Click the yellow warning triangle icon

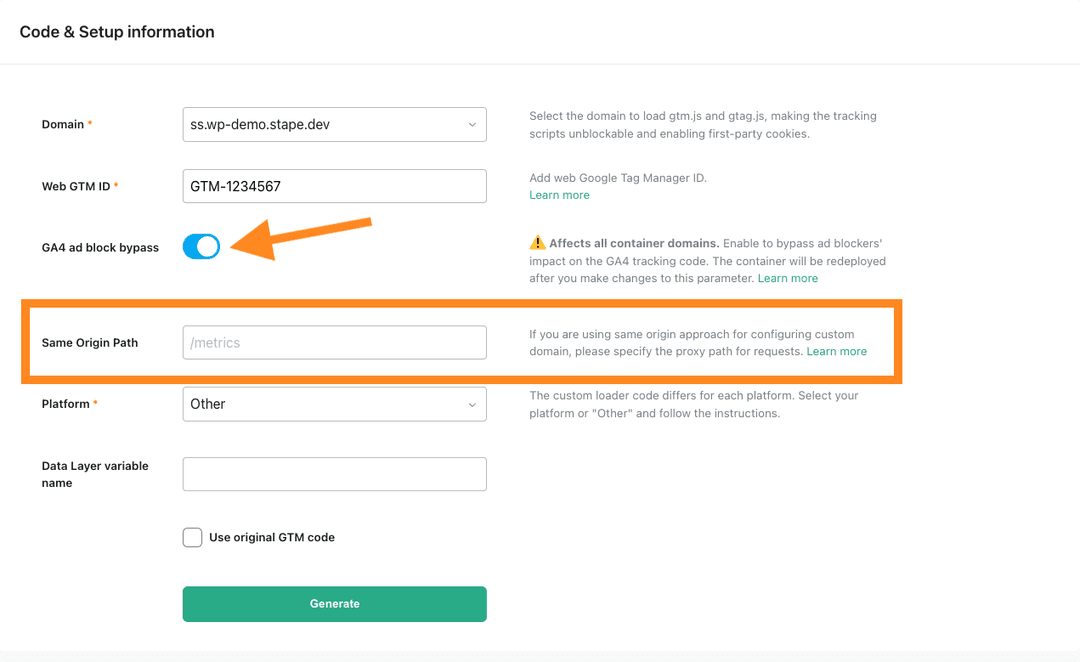click(536, 242)
